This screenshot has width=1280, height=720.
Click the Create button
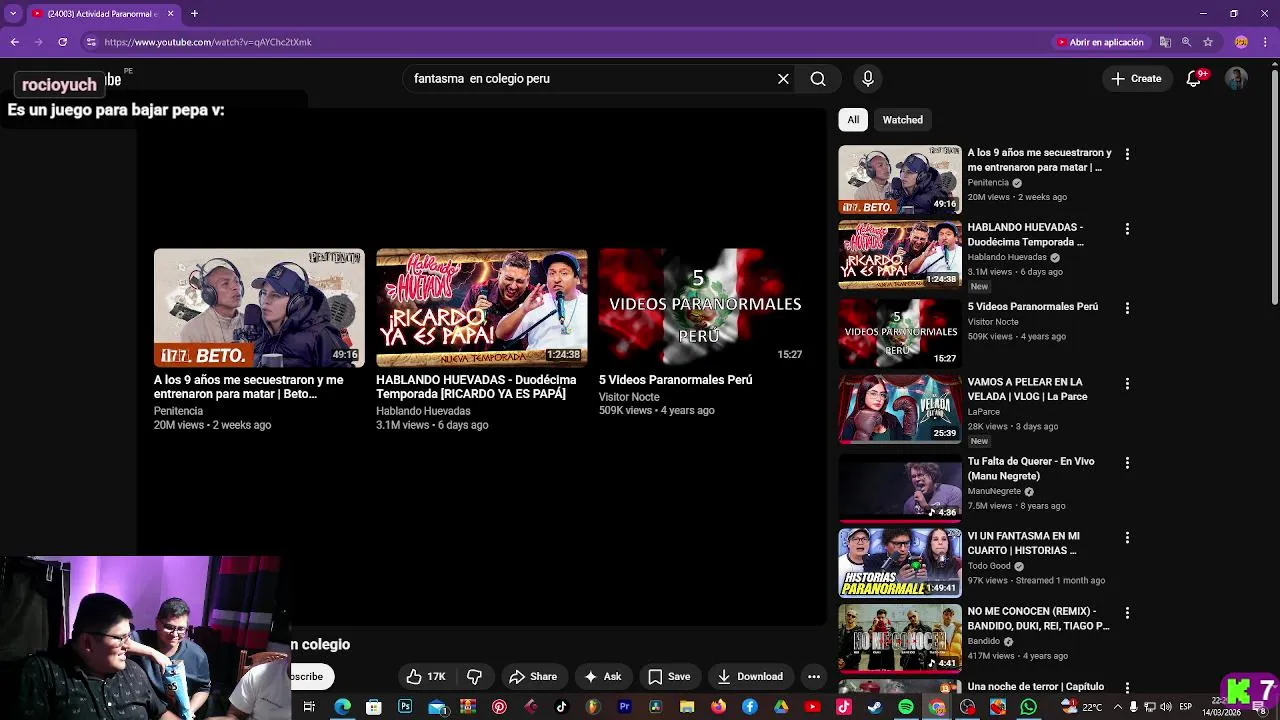tap(1136, 79)
